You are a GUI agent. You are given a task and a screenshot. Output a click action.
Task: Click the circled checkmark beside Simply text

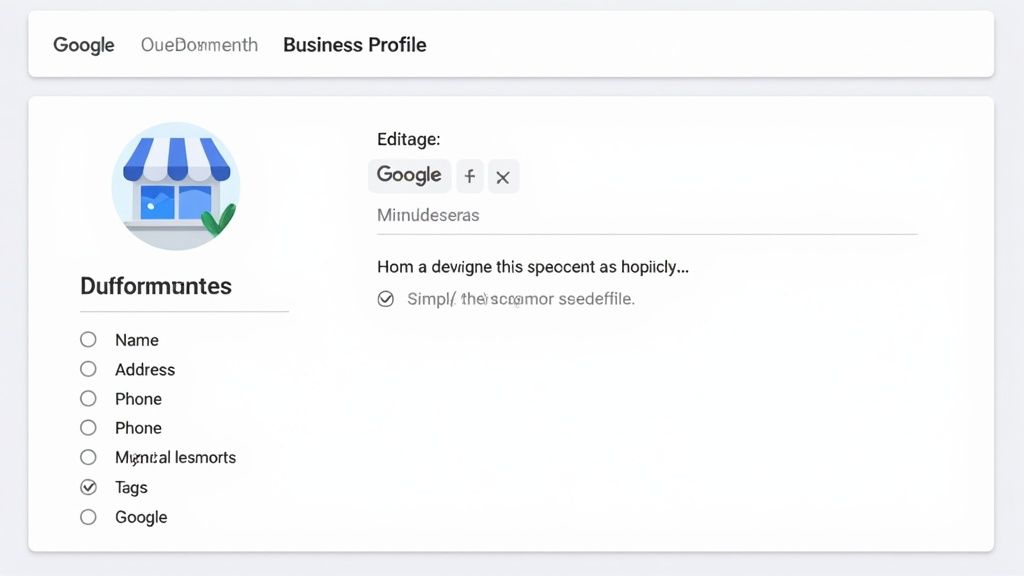point(386,298)
